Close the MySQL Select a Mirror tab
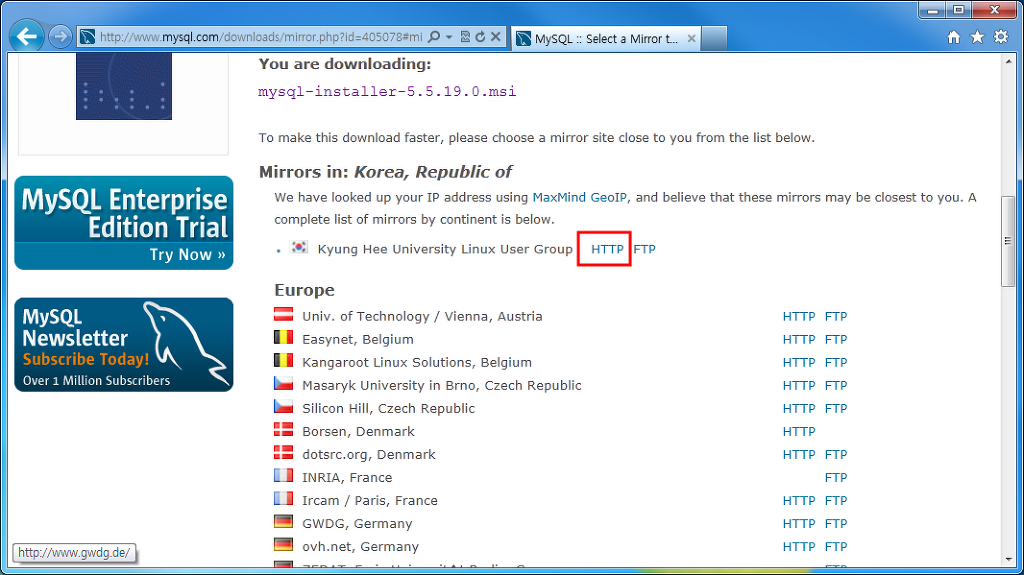The width and height of the screenshot is (1024, 575). [x=691, y=39]
